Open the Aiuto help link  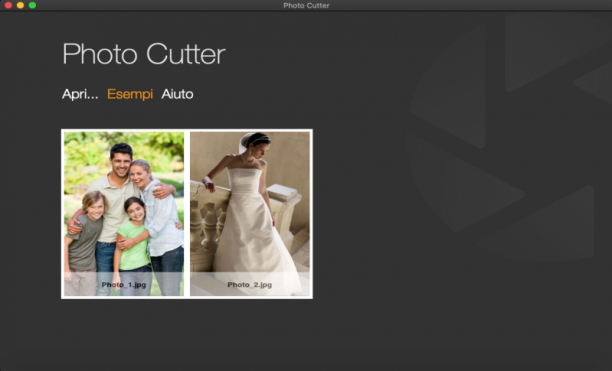click(x=177, y=94)
